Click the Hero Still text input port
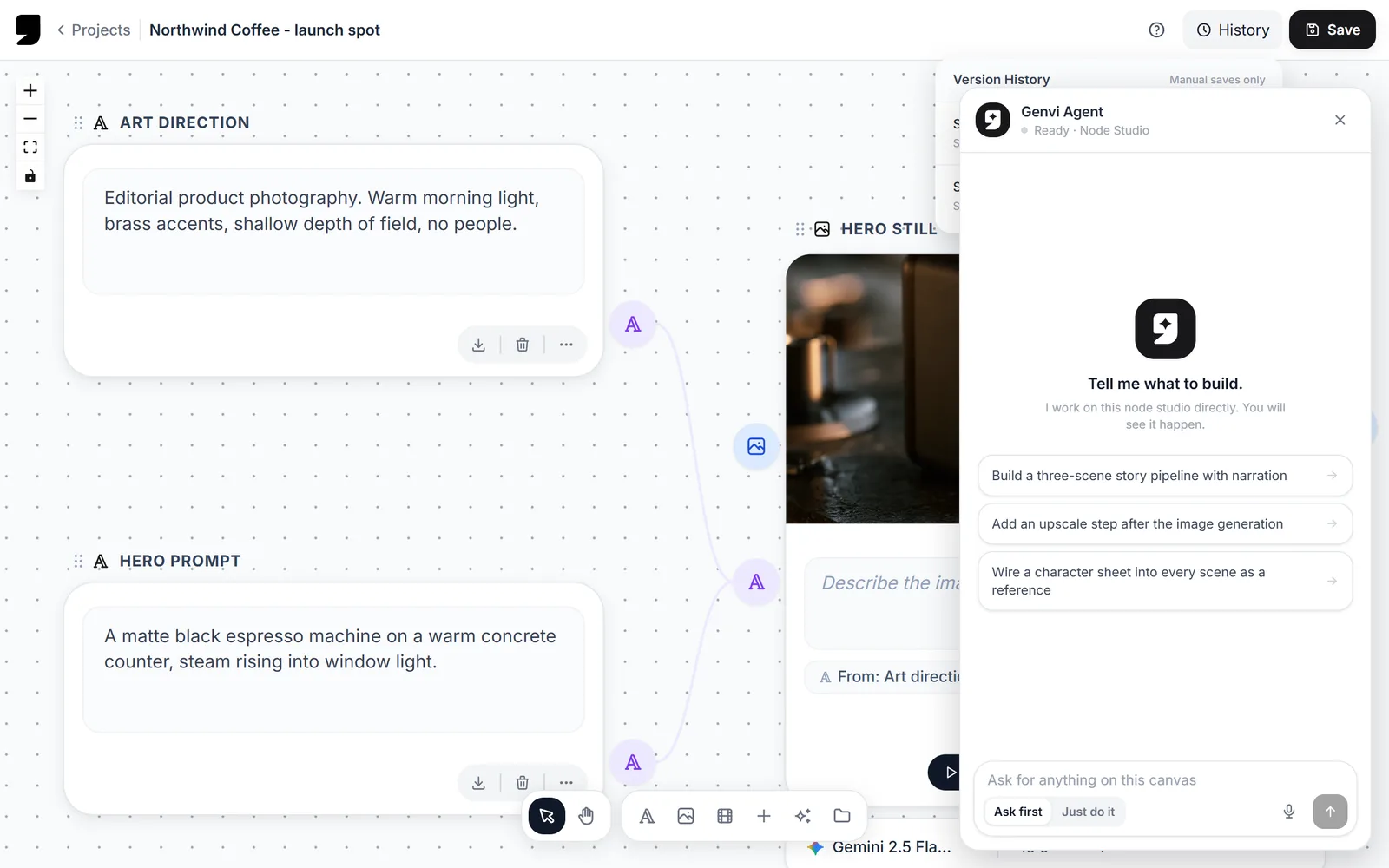 [x=756, y=582]
